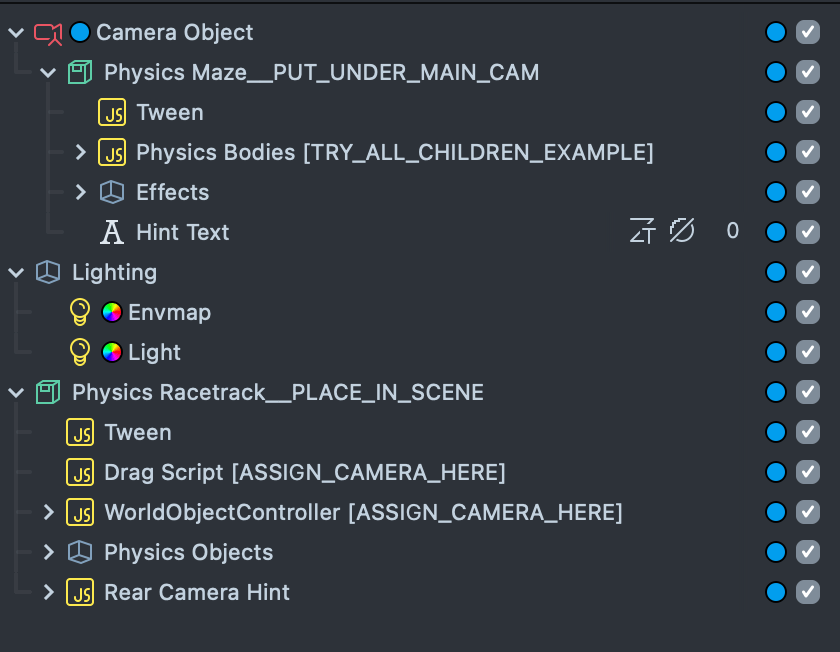
Task: Click the text layout icon on Hint Text row
Action: (641, 232)
